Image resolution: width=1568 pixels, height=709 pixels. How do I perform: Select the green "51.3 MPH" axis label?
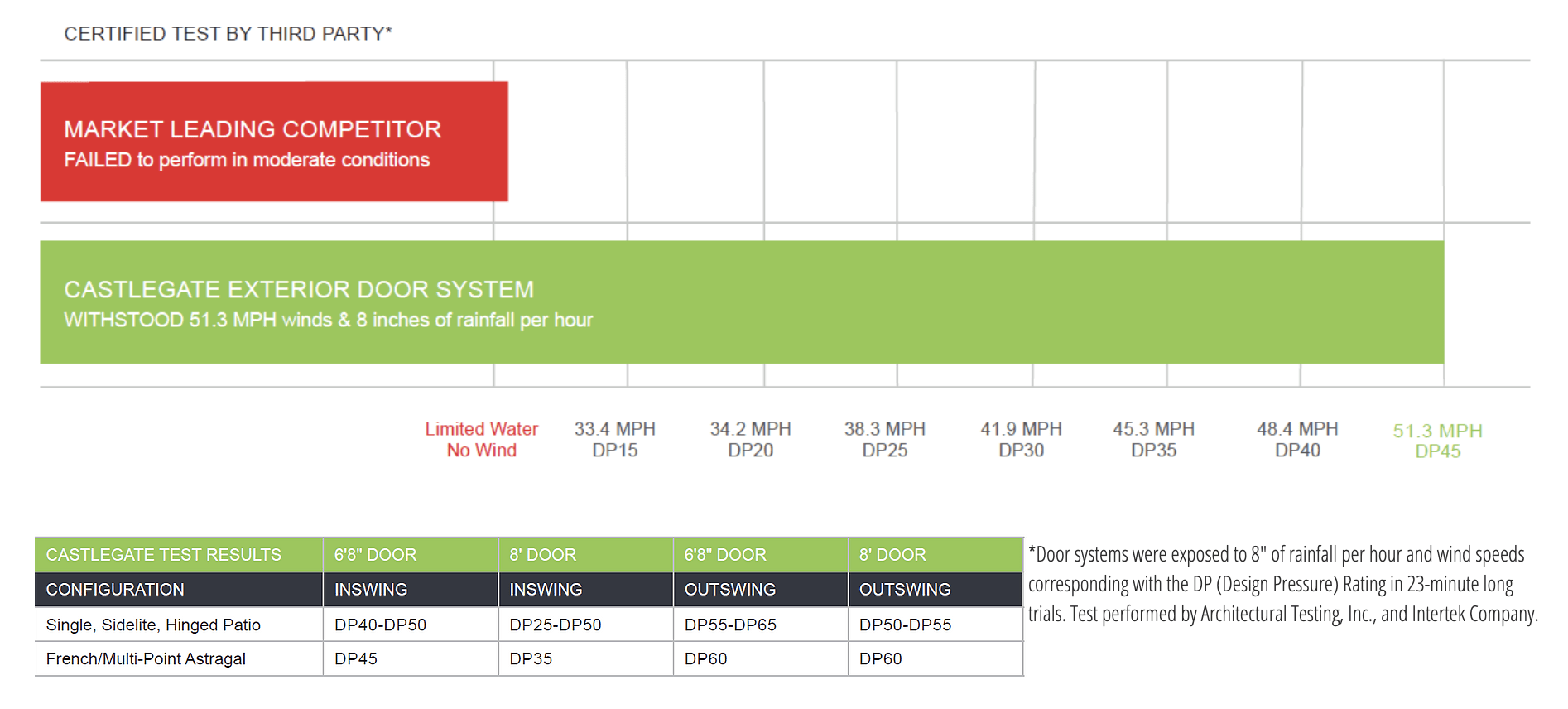click(1438, 431)
